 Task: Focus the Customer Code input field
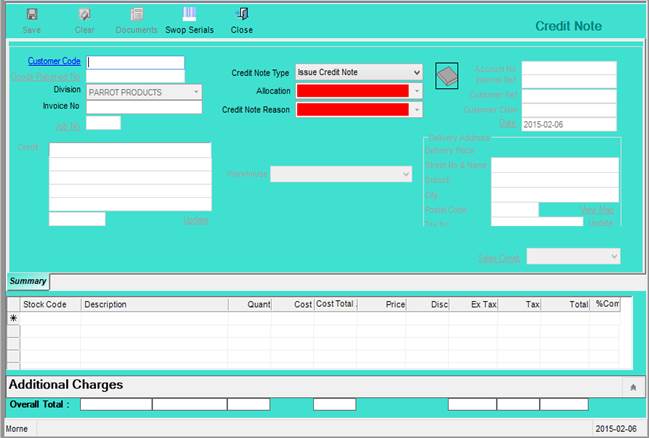(135, 62)
